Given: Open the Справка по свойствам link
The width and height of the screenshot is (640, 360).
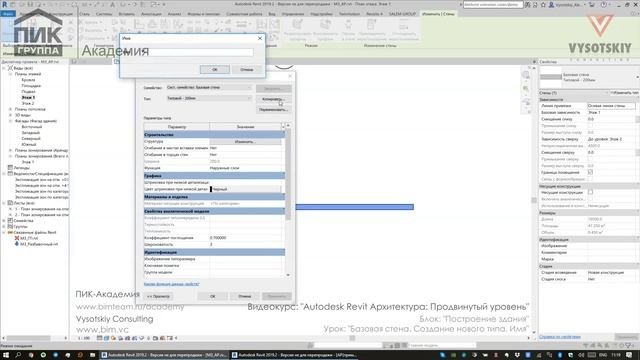Looking at the screenshot, I should pos(560,337).
